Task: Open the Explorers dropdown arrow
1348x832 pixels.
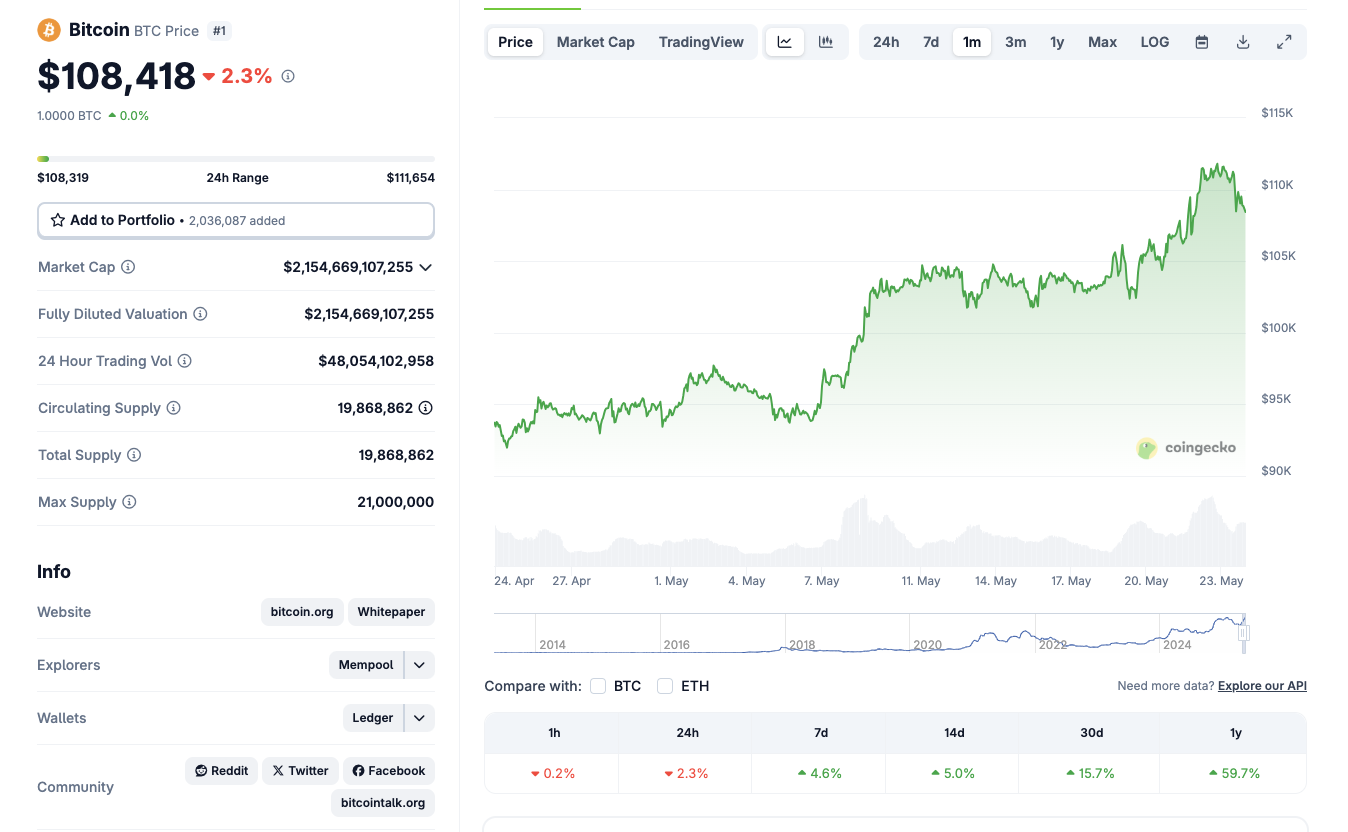Action: [x=420, y=665]
